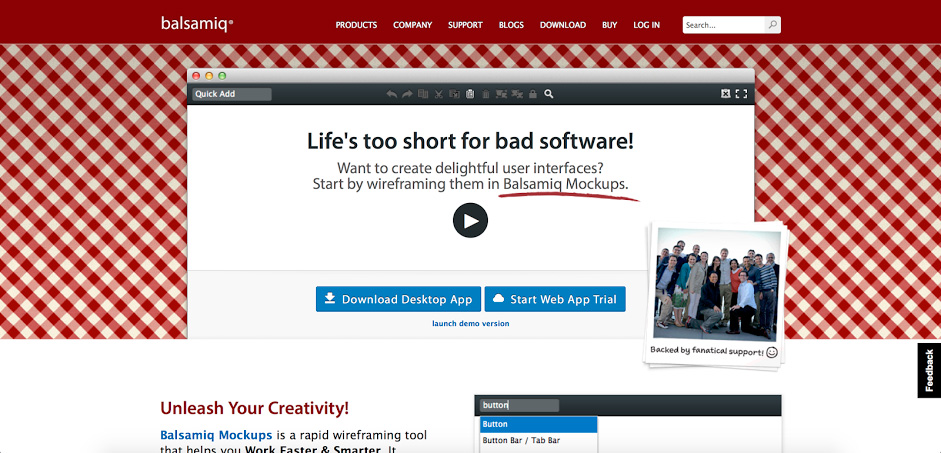
Task: Click the yellow window minimize dot
Action: coord(209,76)
